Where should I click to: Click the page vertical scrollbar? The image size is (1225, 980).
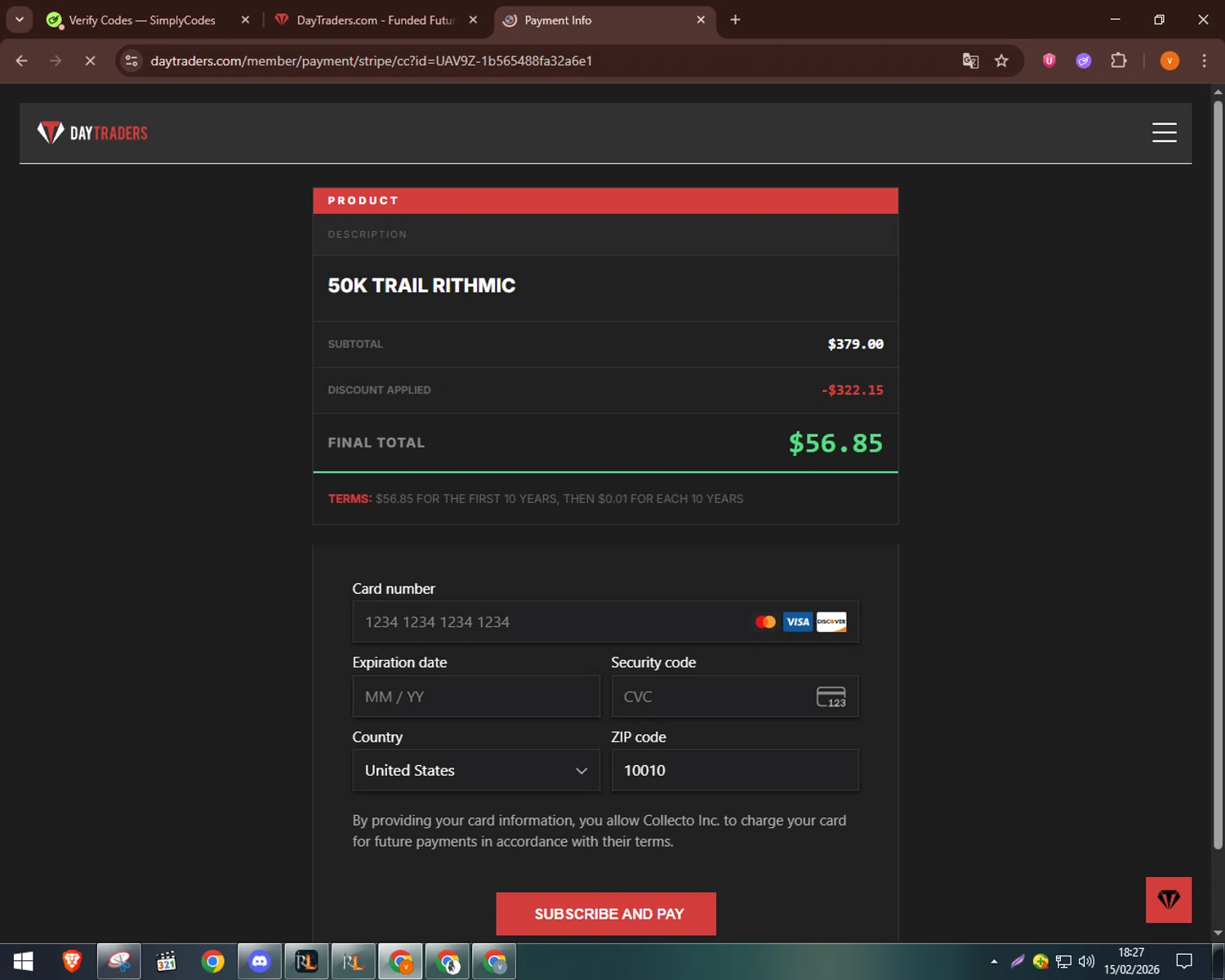[1218, 474]
